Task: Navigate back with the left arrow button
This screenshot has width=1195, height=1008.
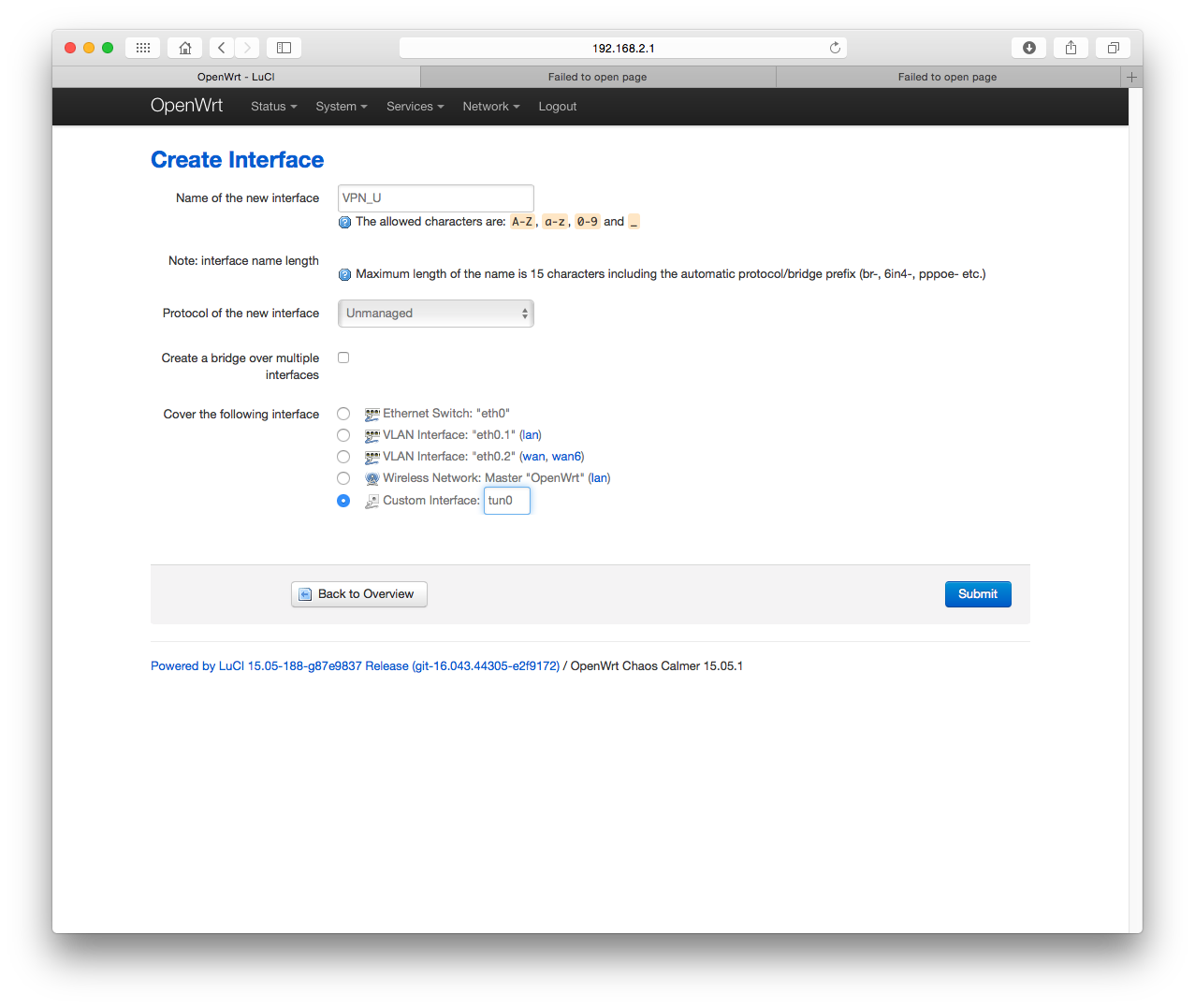Action: pyautogui.click(x=222, y=48)
